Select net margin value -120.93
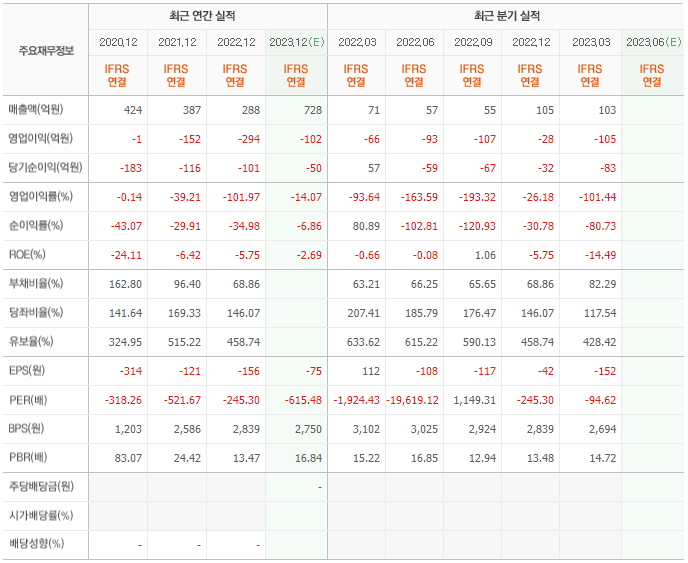 click(x=477, y=226)
